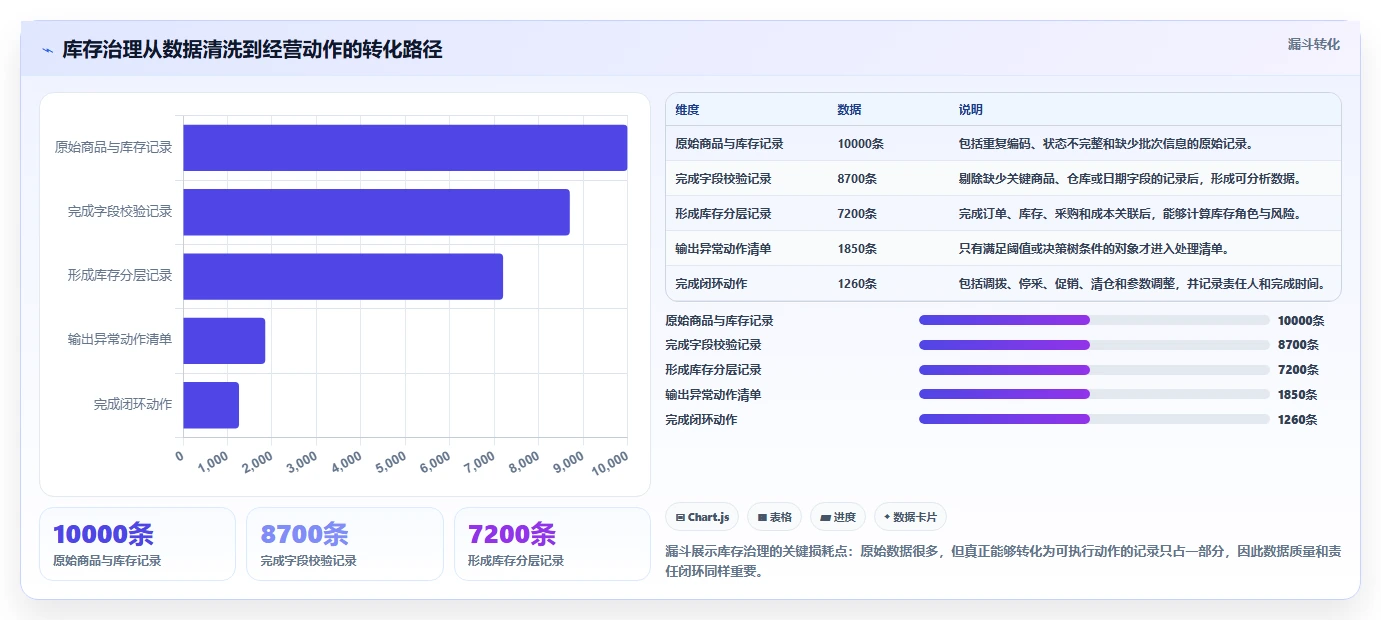
Task: Click the 说明 column header
Action: (970, 109)
